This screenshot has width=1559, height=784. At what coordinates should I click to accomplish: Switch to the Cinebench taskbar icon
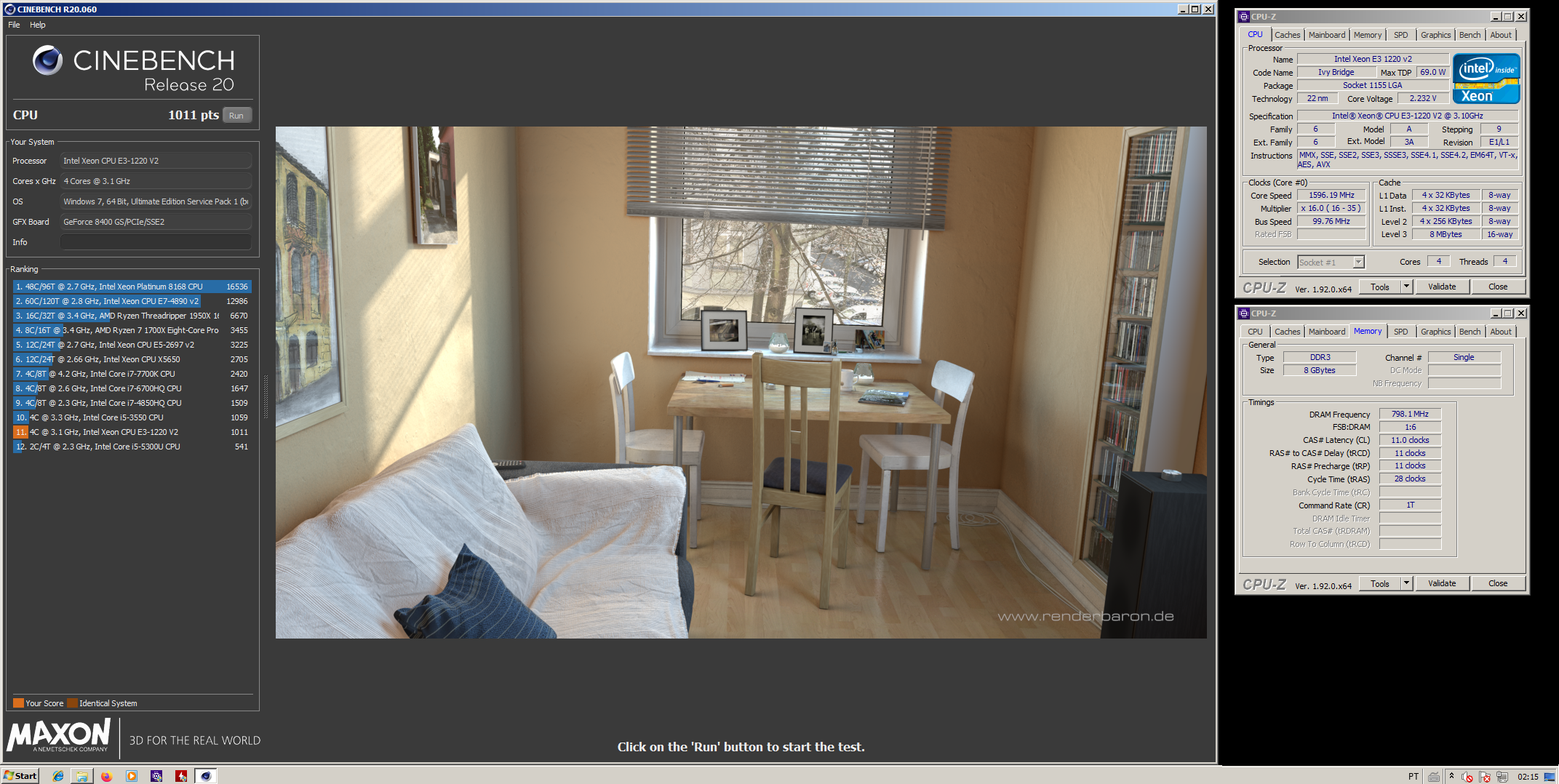tap(206, 776)
